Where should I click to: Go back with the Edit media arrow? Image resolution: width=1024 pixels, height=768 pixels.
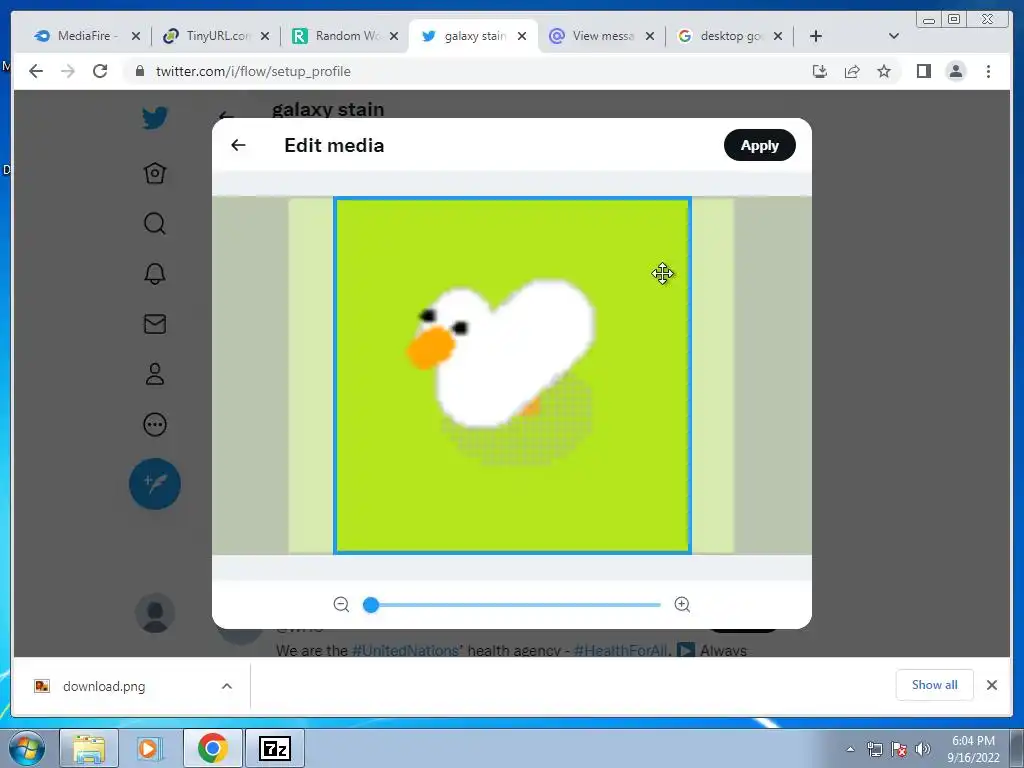click(x=238, y=145)
